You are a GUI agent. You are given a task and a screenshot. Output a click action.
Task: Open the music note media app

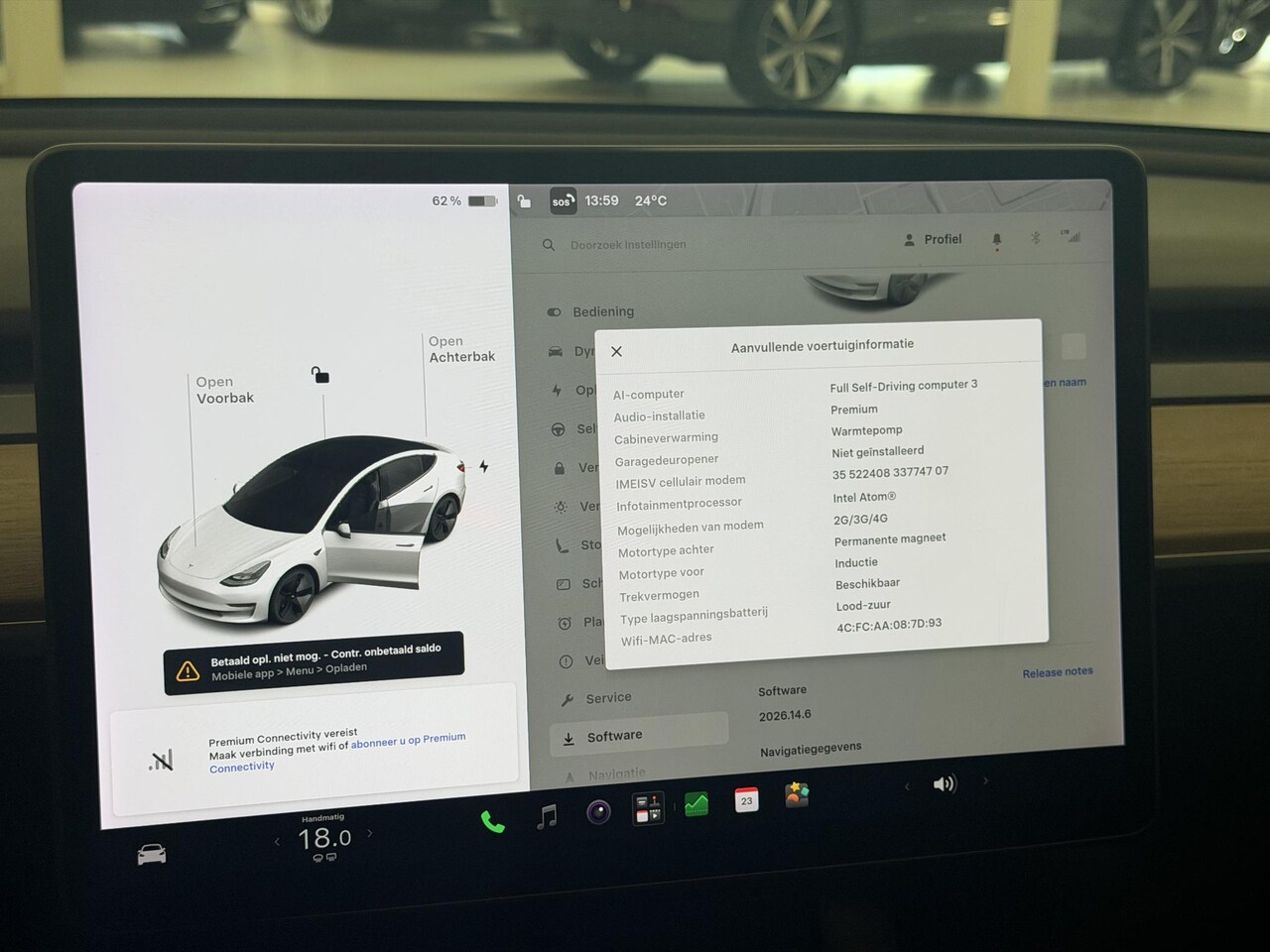[547, 816]
